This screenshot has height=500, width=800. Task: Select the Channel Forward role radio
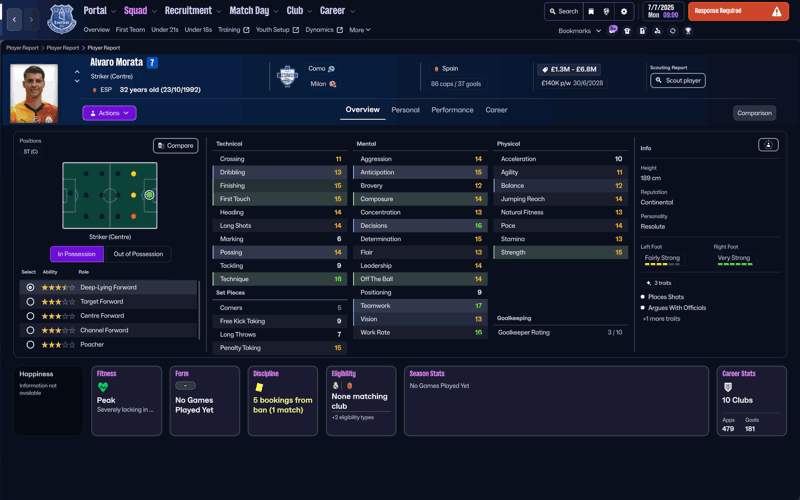[30, 330]
